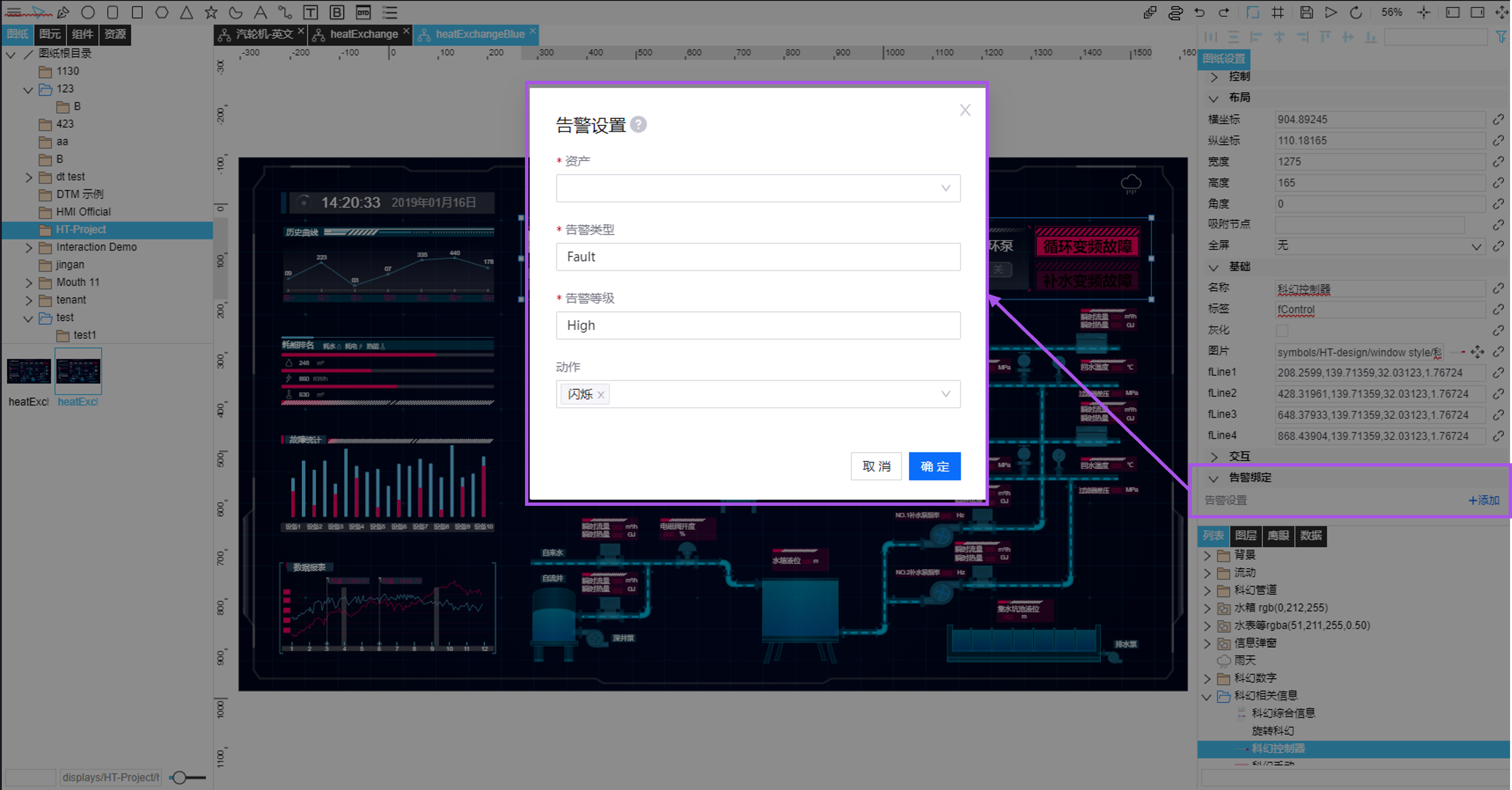The image size is (1512, 790).
Task: Select the pen drawing tool
Action: point(63,12)
